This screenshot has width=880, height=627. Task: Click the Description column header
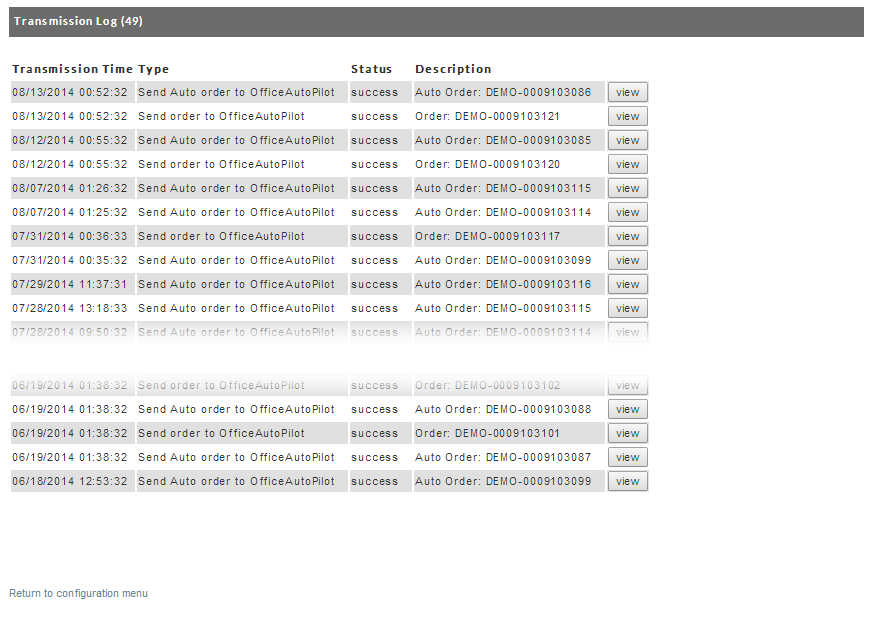[453, 69]
